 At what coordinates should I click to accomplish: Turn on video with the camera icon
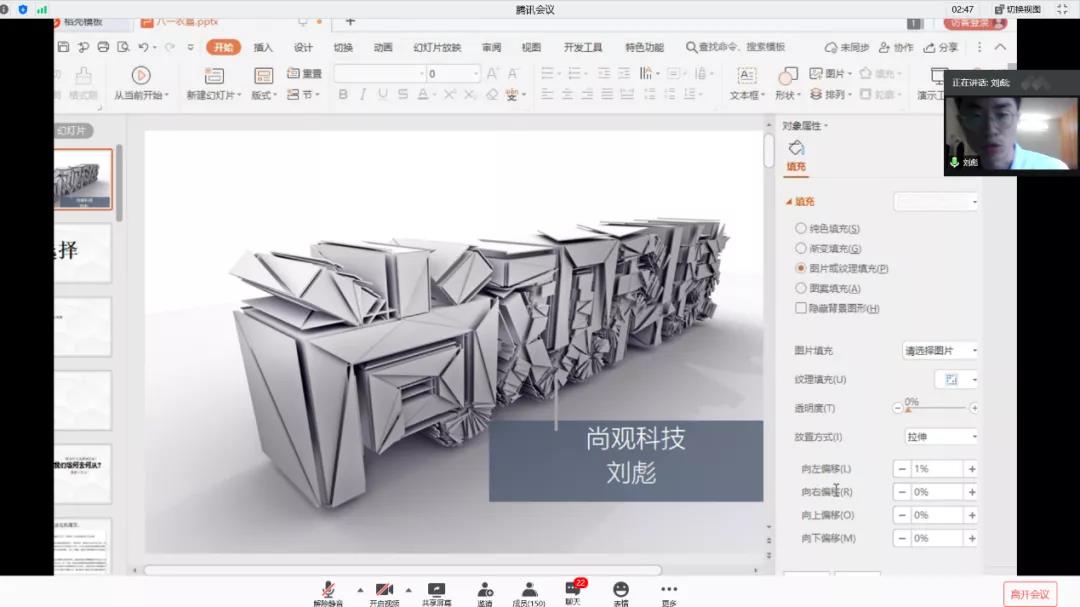[x=384, y=589]
